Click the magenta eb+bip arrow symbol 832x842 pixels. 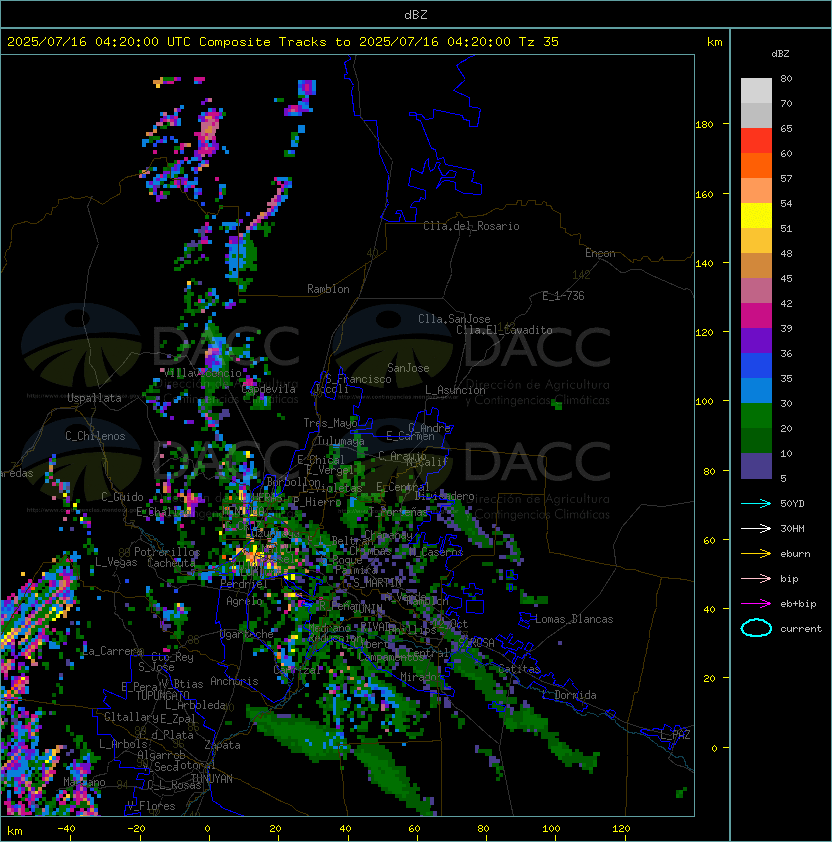756,604
